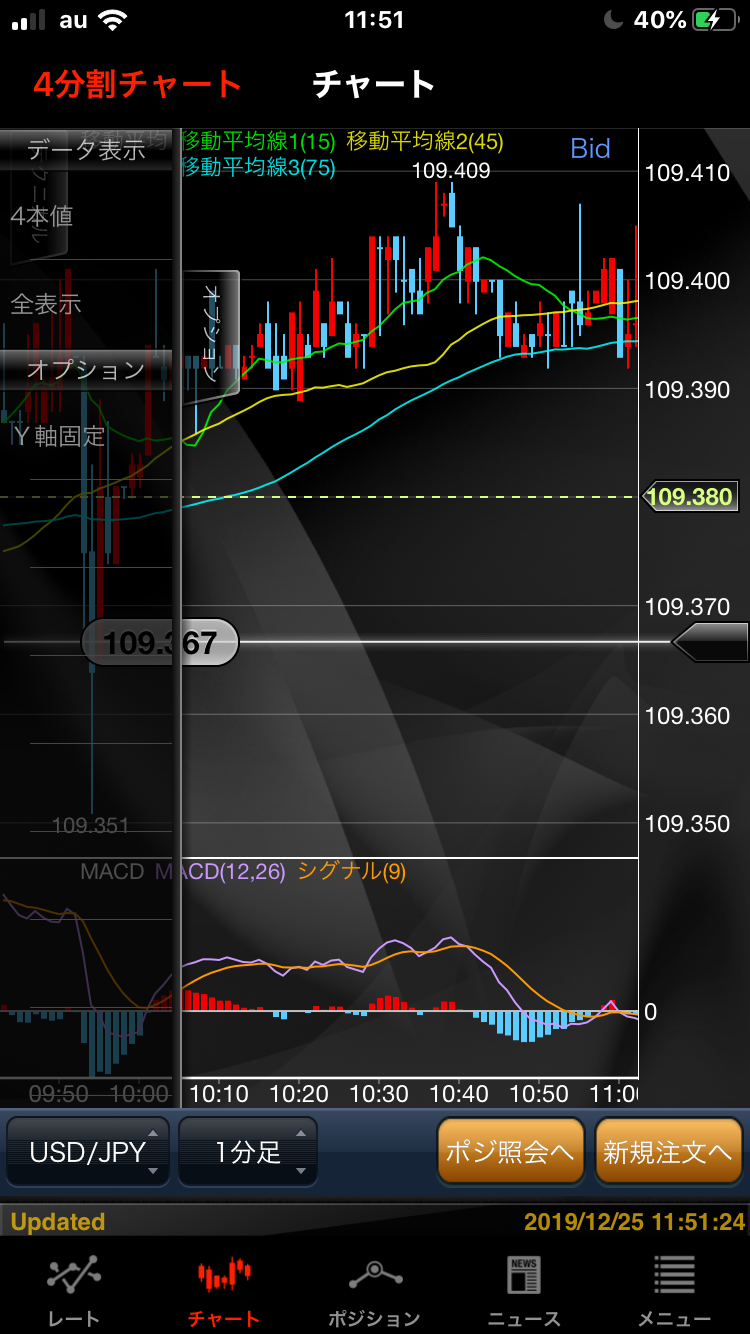Tap the シグナル(9) legend label
The width and height of the screenshot is (750, 1334).
tap(352, 872)
